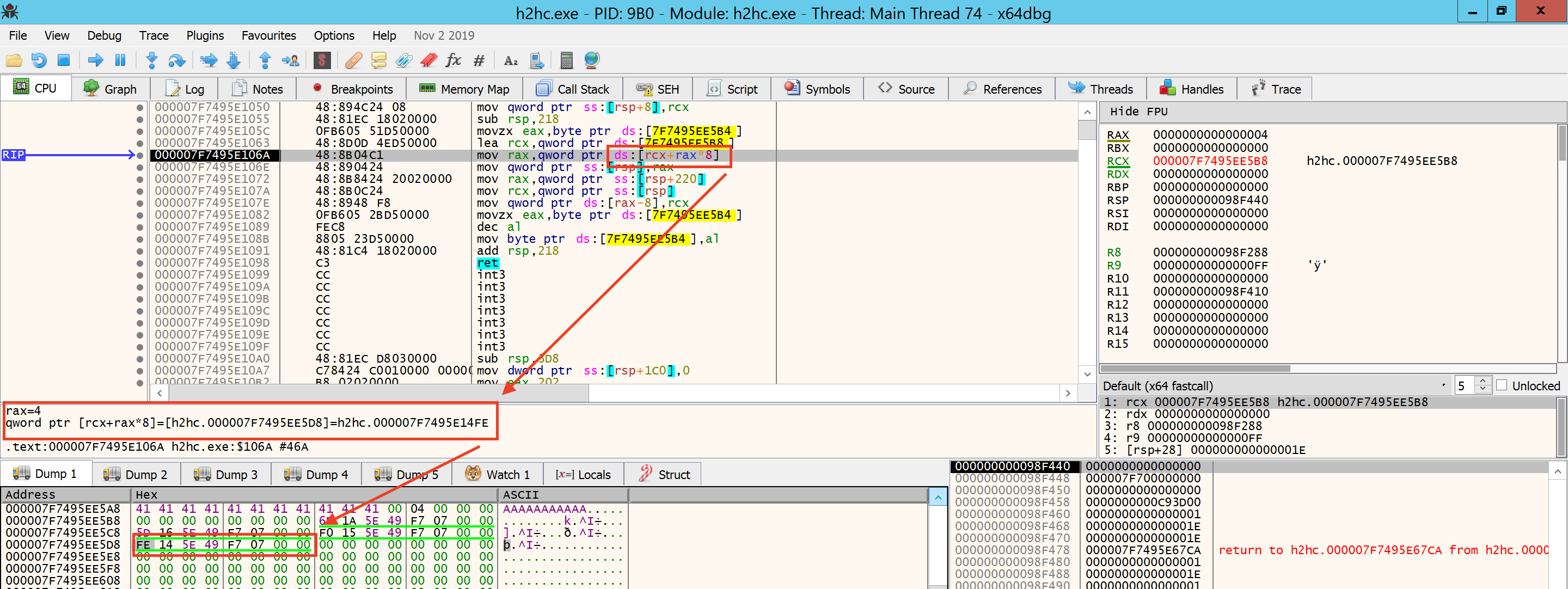Click disassembly horizontal scroll right arrow
The height and width of the screenshot is (589, 1568).
click(1068, 393)
